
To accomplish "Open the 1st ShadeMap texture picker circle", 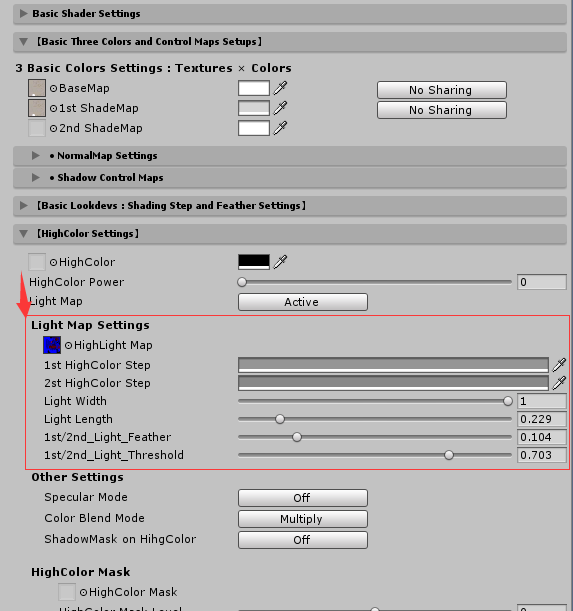I will [53, 108].
